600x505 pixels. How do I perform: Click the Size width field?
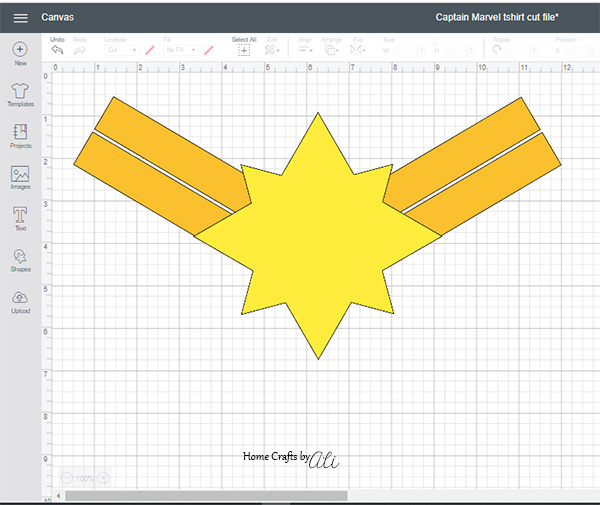[x=405, y=50]
